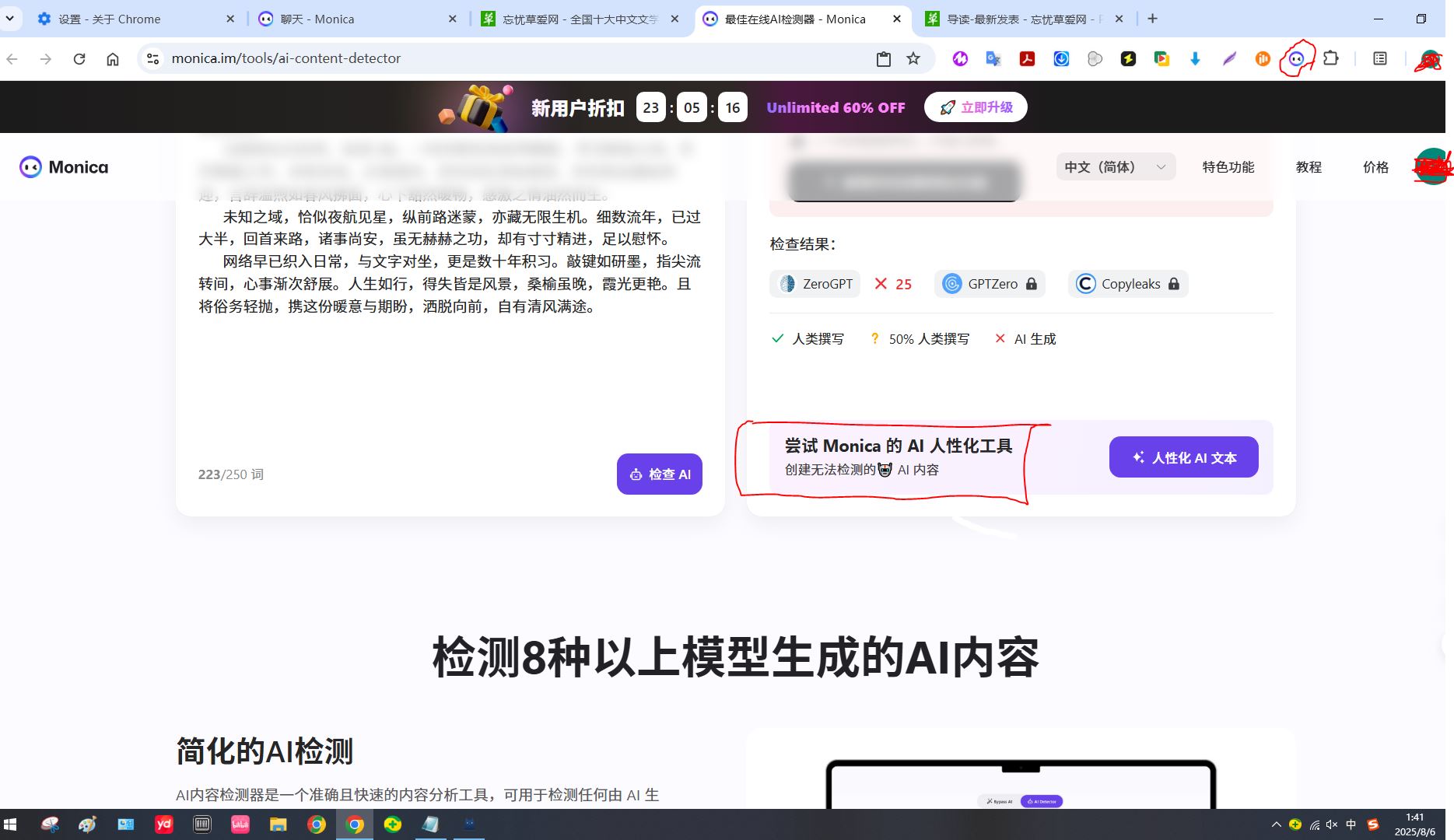The width and height of the screenshot is (1454, 840).
Task: Open the 特色功能 menu item
Action: click(x=1228, y=166)
